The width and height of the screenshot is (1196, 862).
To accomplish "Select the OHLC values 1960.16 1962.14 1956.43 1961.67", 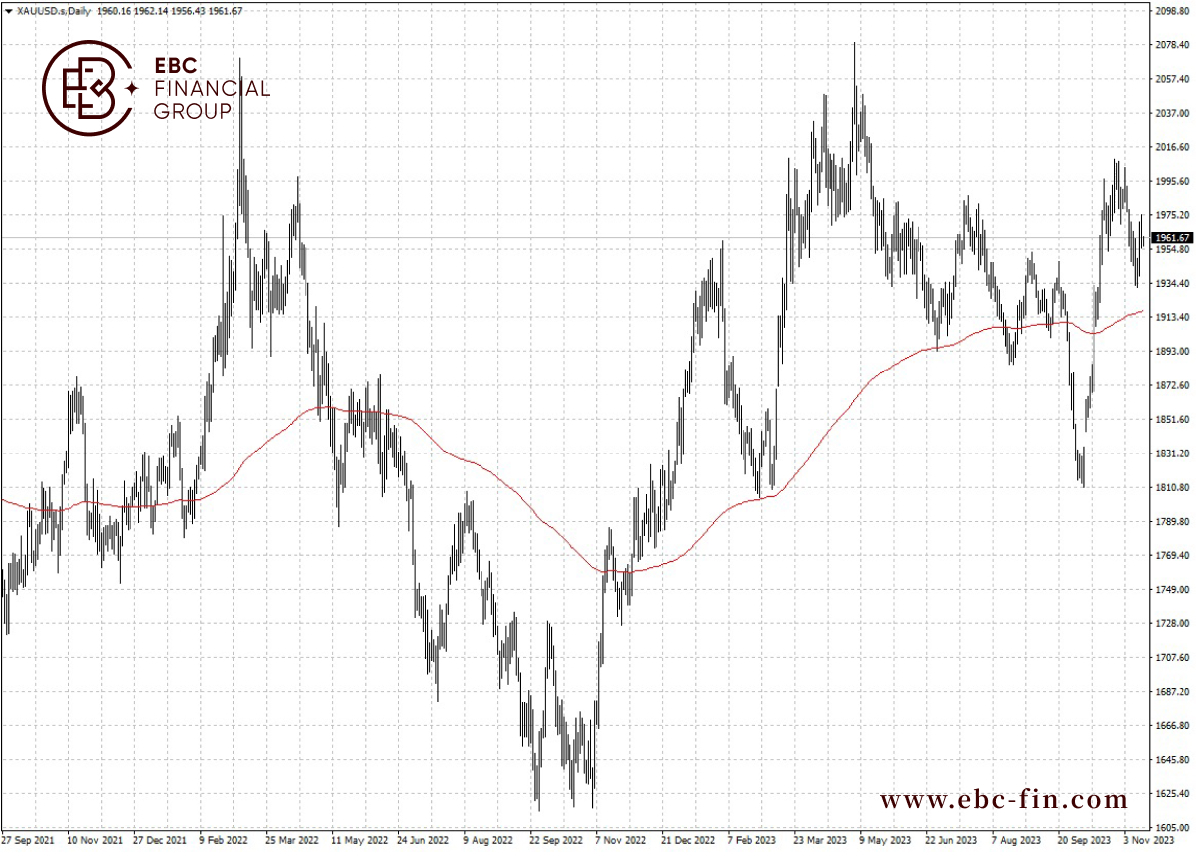I will (169, 11).
